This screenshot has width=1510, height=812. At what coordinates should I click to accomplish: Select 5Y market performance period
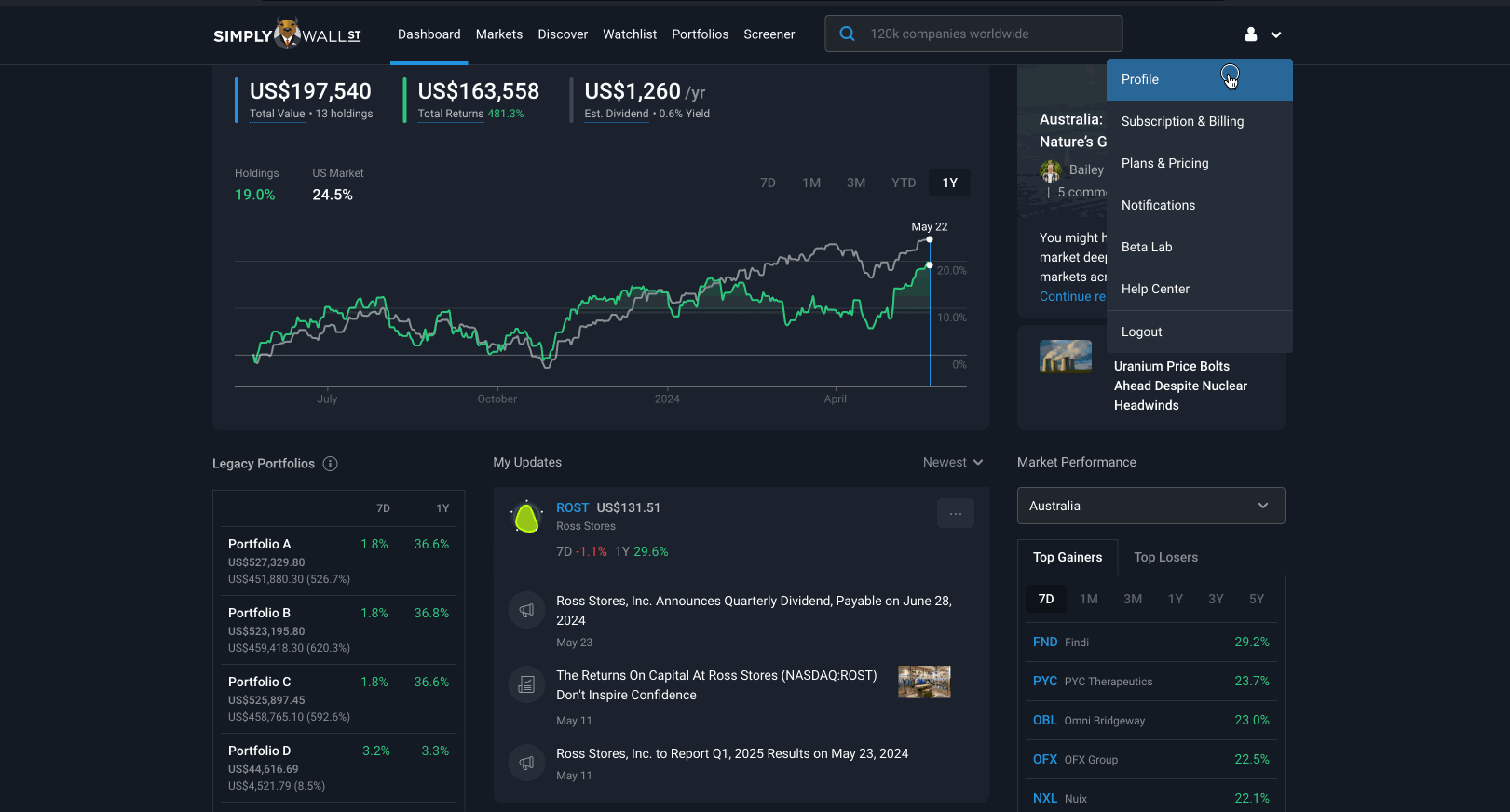tap(1257, 599)
